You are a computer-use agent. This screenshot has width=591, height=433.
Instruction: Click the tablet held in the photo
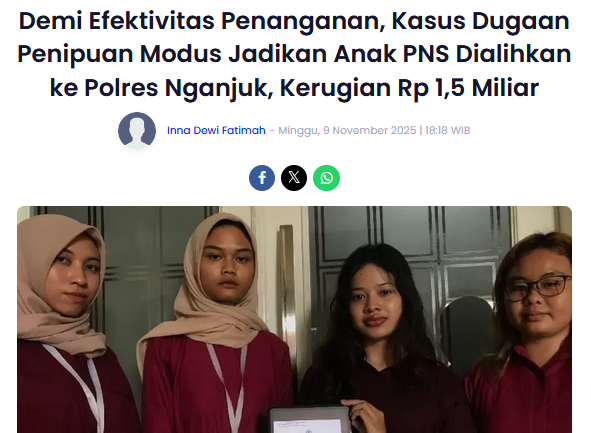coord(310,420)
